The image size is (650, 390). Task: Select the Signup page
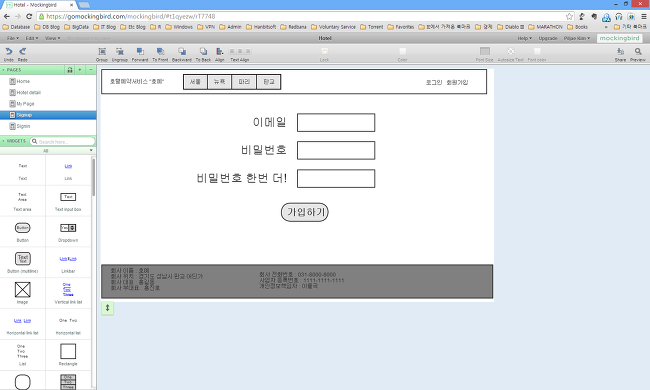[x=48, y=115]
